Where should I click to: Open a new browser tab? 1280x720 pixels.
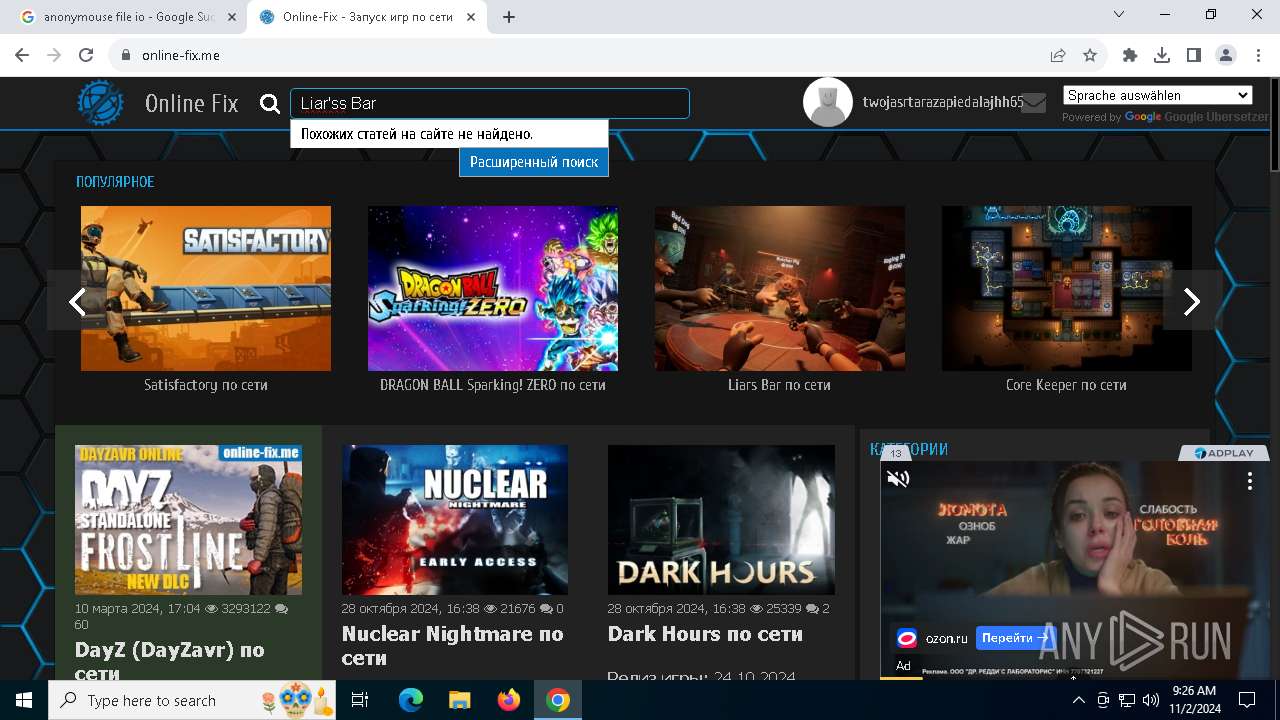[x=509, y=17]
